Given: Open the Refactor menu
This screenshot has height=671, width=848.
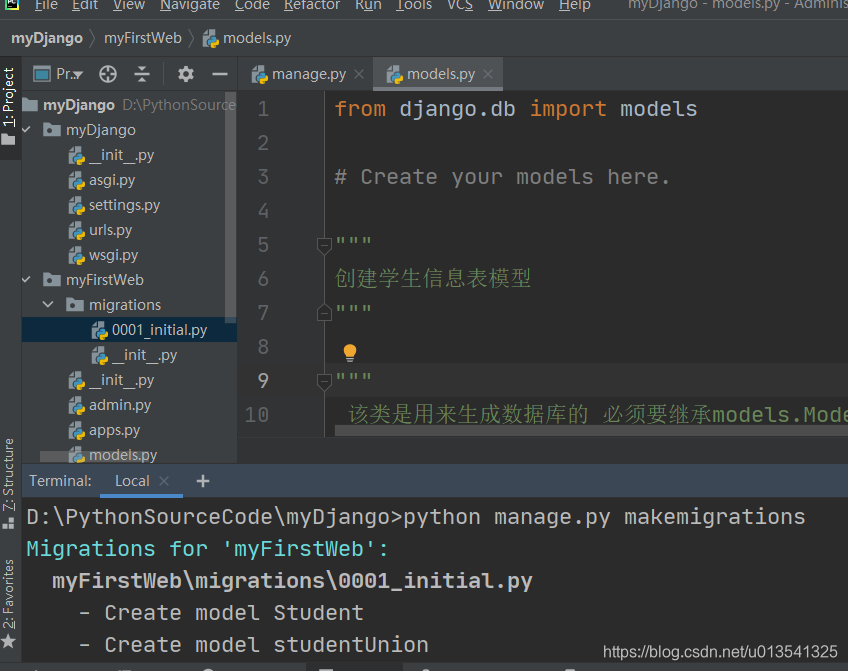Looking at the screenshot, I should pos(312,5).
